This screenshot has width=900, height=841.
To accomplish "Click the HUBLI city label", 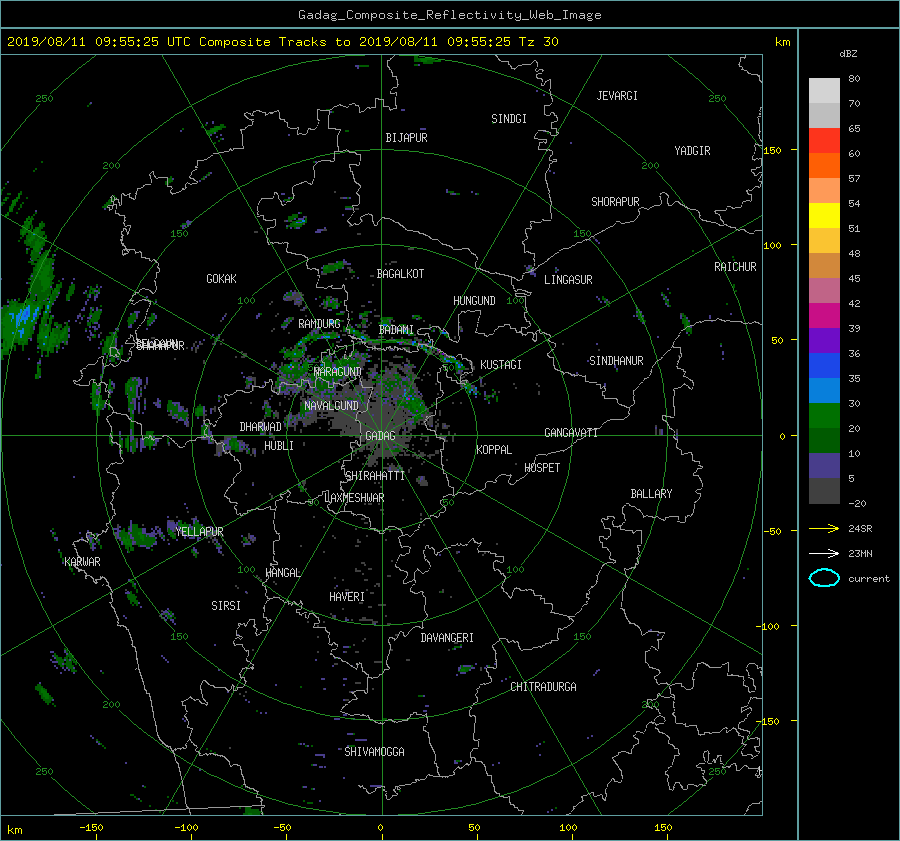I will (x=279, y=446).
